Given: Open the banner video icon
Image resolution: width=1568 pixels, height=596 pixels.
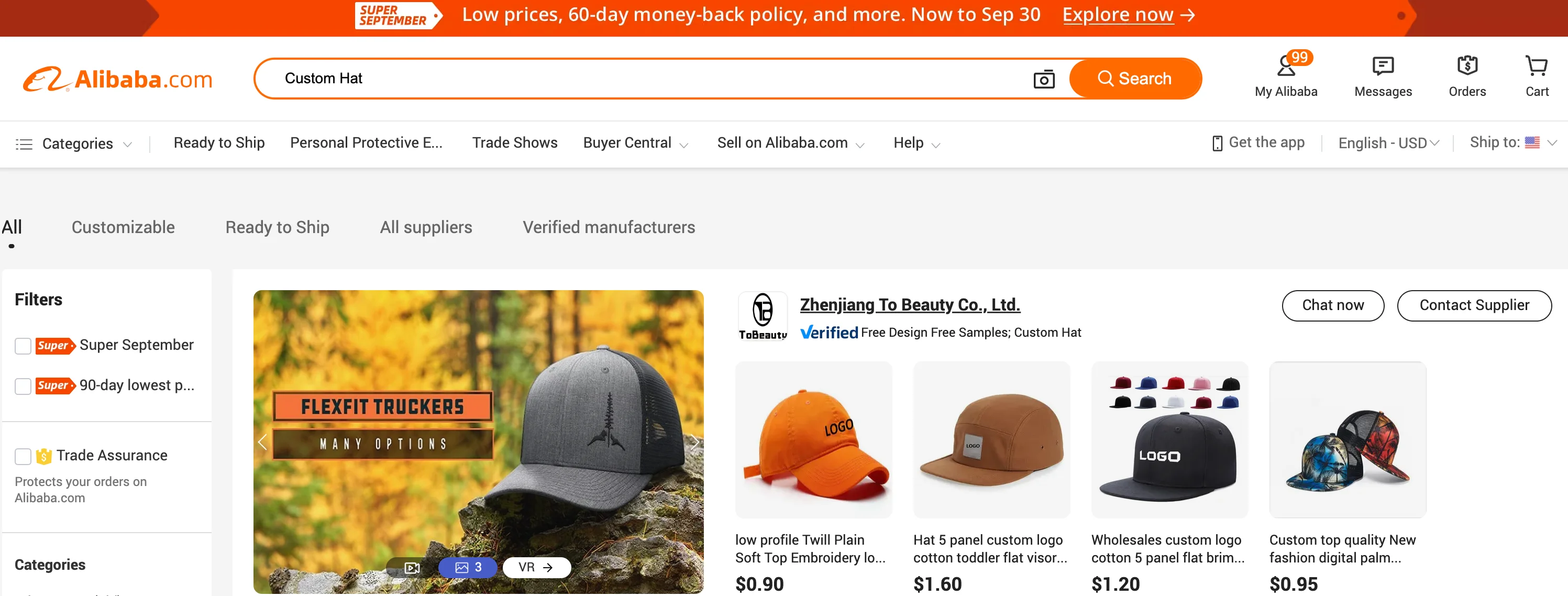Looking at the screenshot, I should (x=412, y=567).
